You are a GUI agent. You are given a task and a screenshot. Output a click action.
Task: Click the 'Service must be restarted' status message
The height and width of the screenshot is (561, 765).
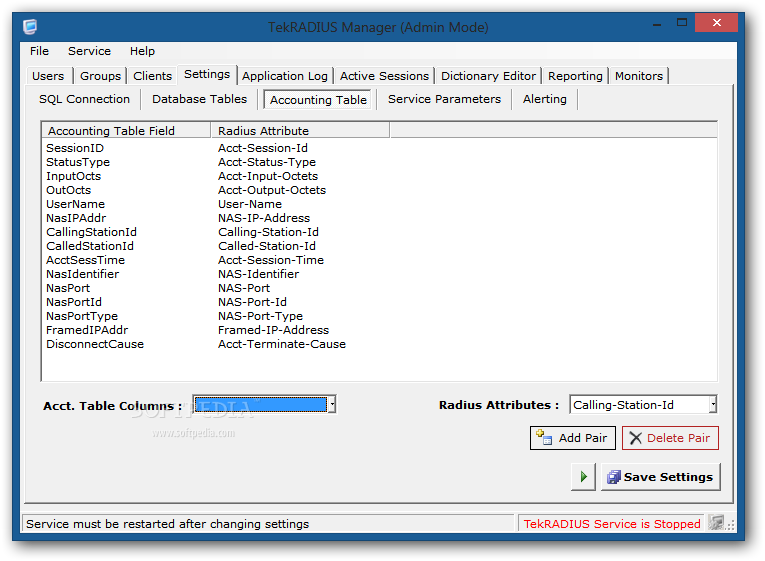(167, 524)
